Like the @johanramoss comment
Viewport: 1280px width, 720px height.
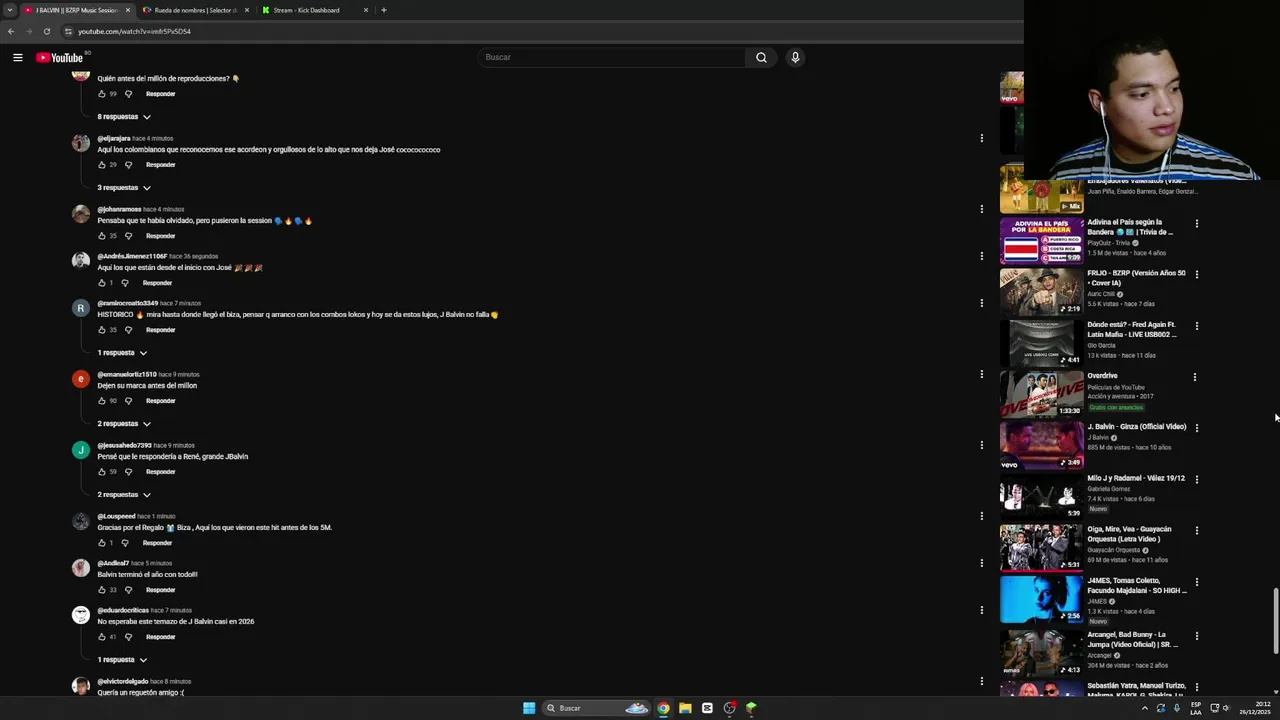[101, 236]
